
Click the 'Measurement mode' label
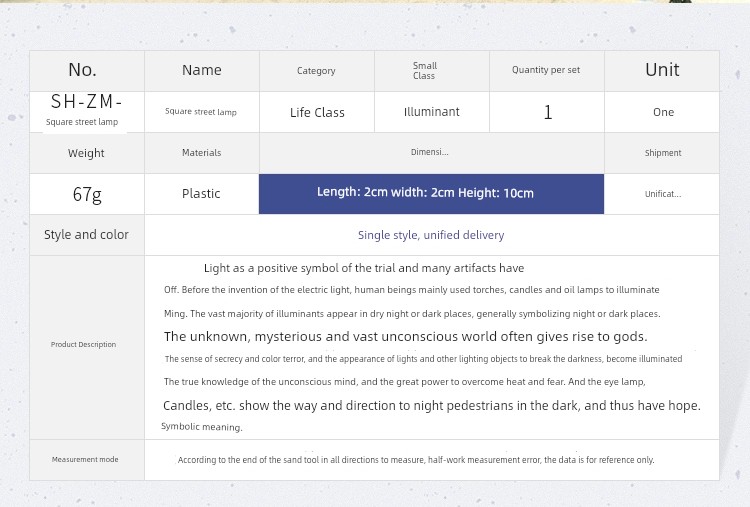[85, 459]
